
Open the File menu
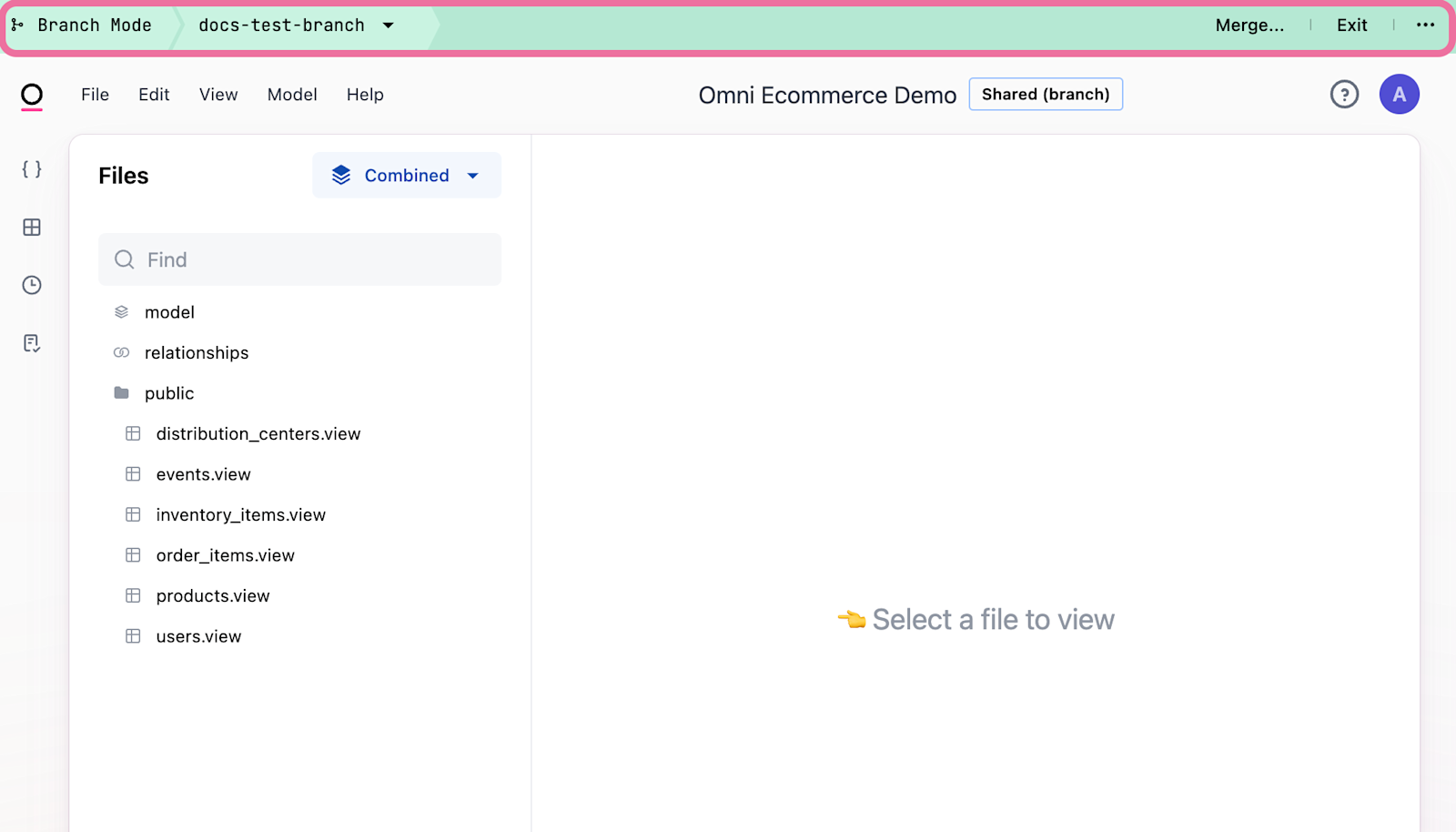tap(95, 95)
